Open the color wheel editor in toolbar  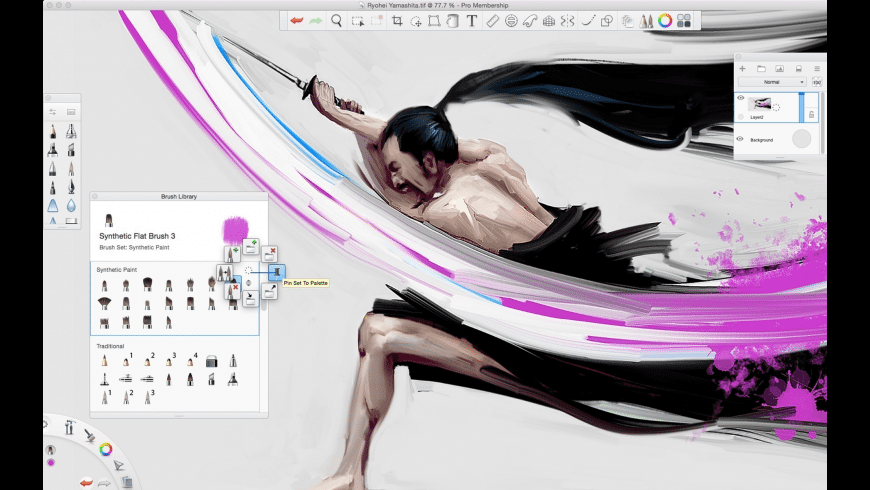[x=664, y=20]
